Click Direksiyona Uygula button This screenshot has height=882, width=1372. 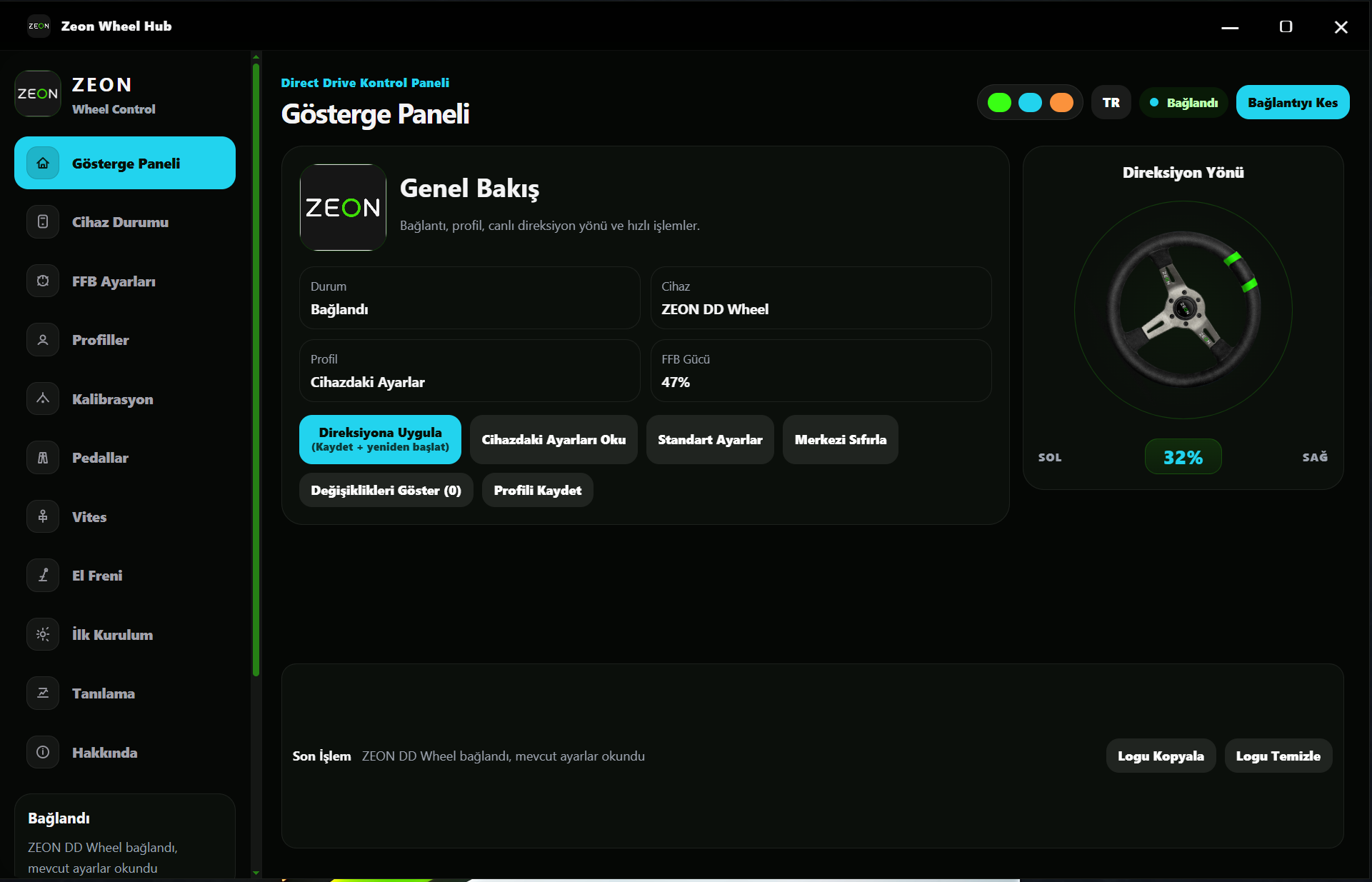click(x=380, y=439)
